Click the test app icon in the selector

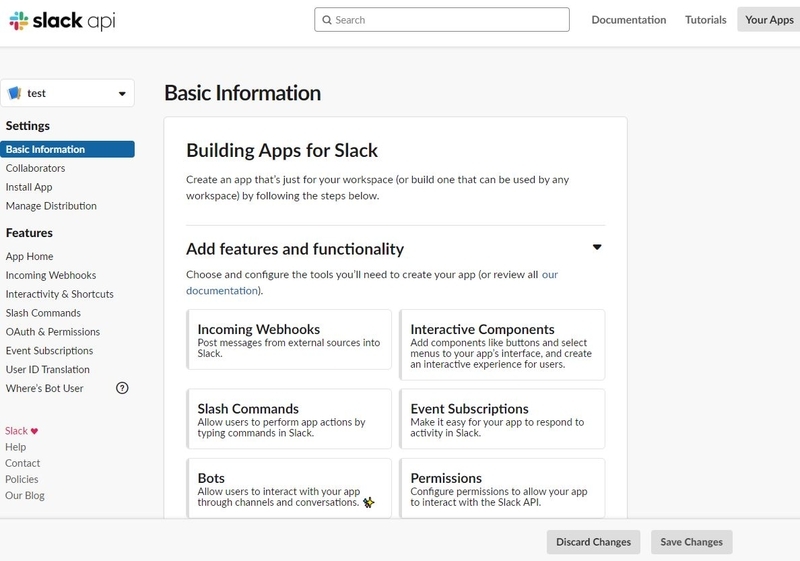pos(15,93)
